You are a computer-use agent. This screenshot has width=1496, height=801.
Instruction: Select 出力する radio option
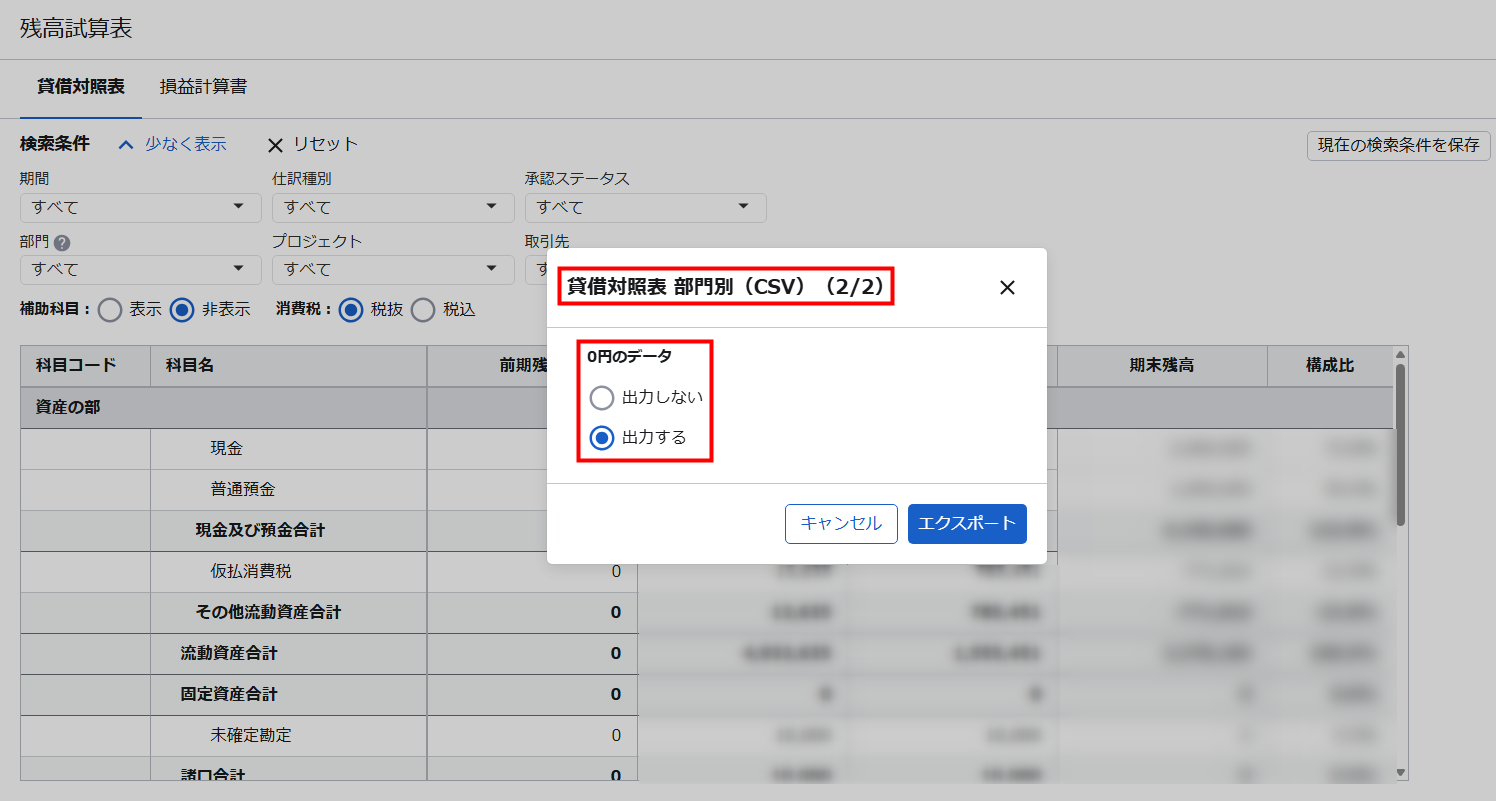pos(601,438)
